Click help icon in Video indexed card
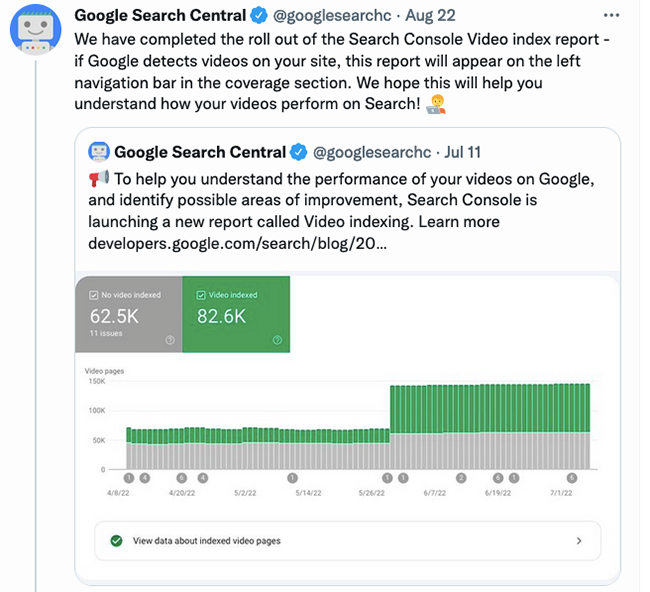 pos(277,340)
